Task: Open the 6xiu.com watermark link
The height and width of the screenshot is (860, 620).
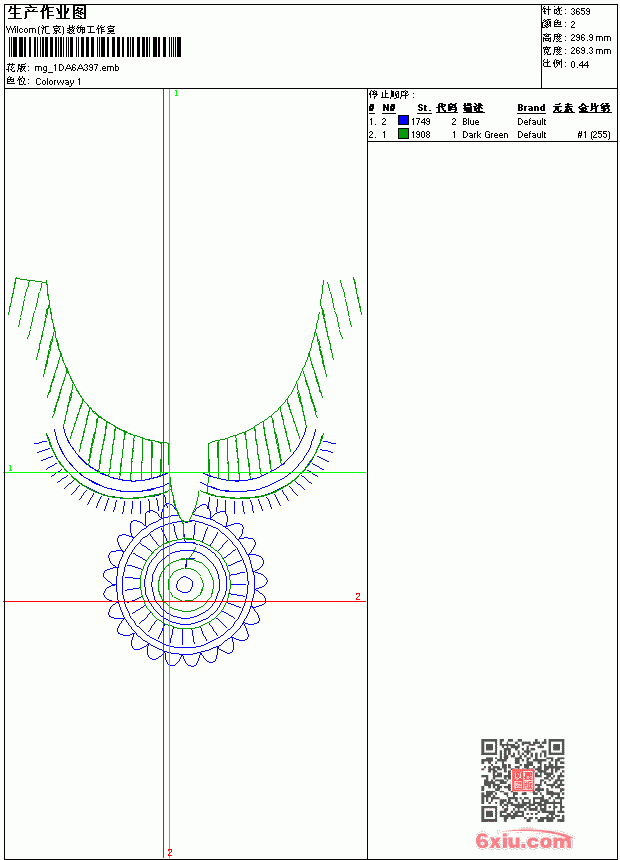Action: 524,841
